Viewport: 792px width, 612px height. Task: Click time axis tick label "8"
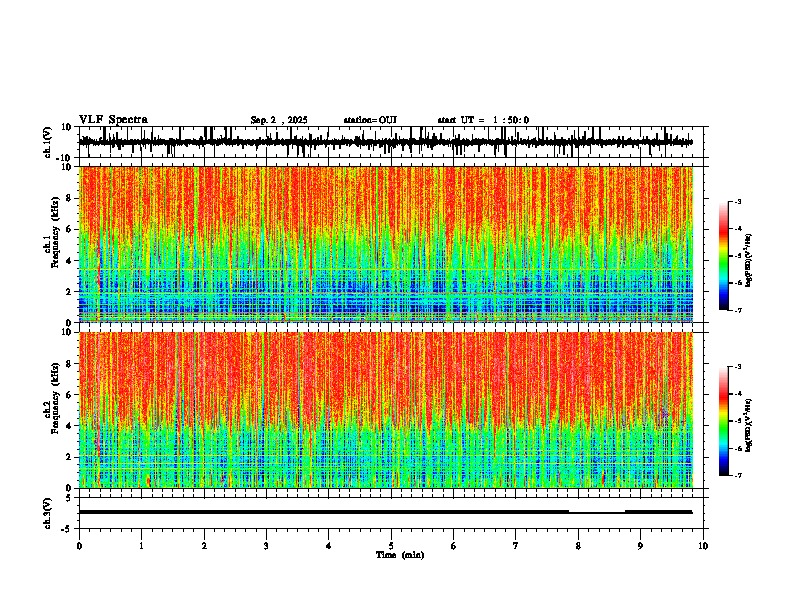[578, 546]
